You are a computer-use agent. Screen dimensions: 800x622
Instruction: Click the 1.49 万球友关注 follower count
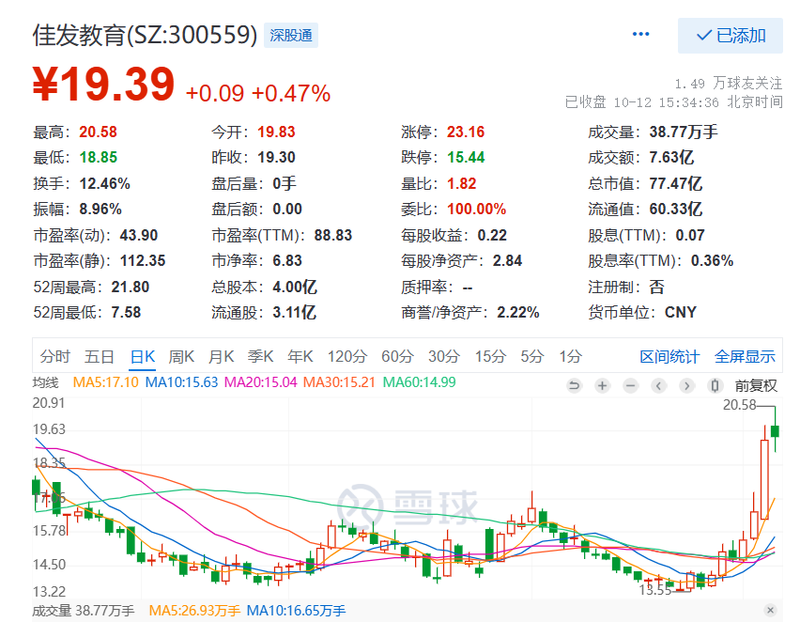(x=729, y=83)
